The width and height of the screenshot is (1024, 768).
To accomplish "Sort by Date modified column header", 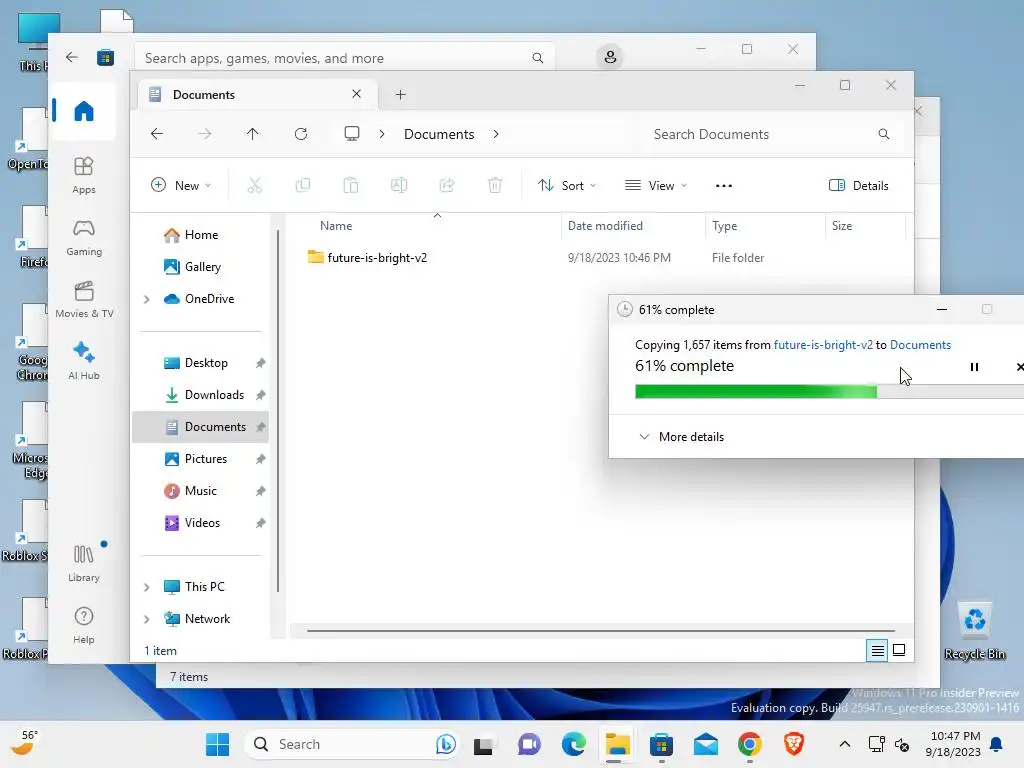I will coord(605,226).
